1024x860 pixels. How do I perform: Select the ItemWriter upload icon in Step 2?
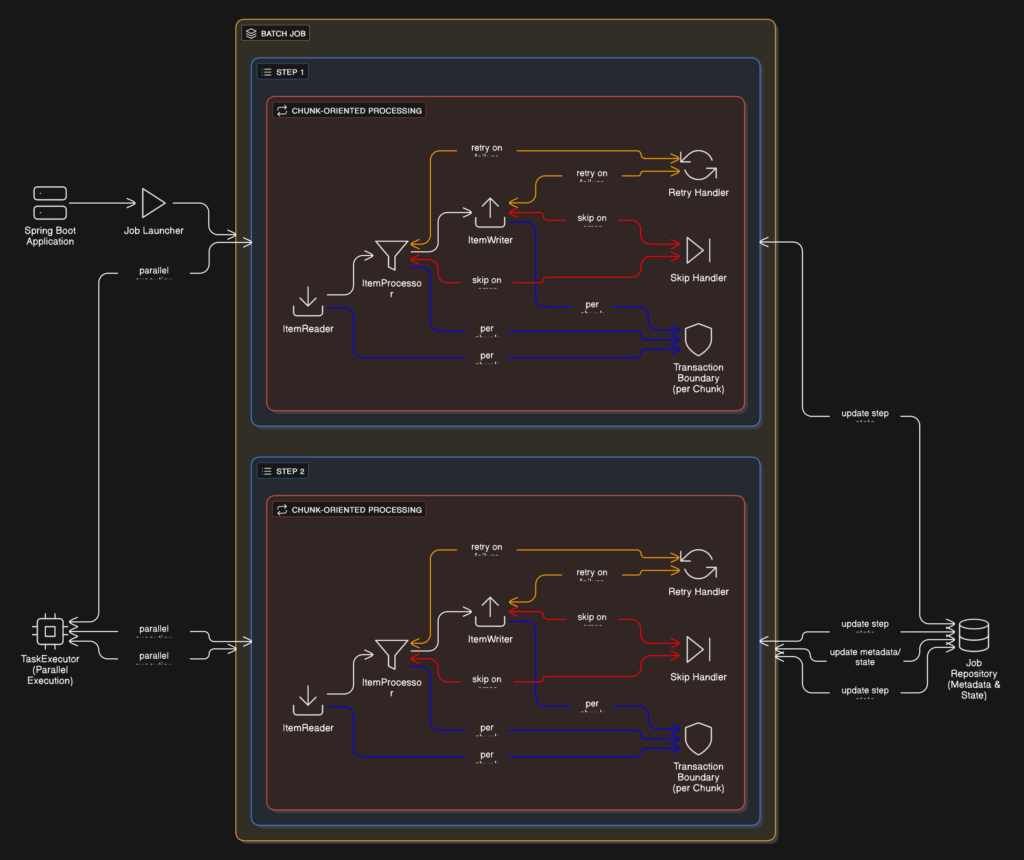pyautogui.click(x=489, y=611)
